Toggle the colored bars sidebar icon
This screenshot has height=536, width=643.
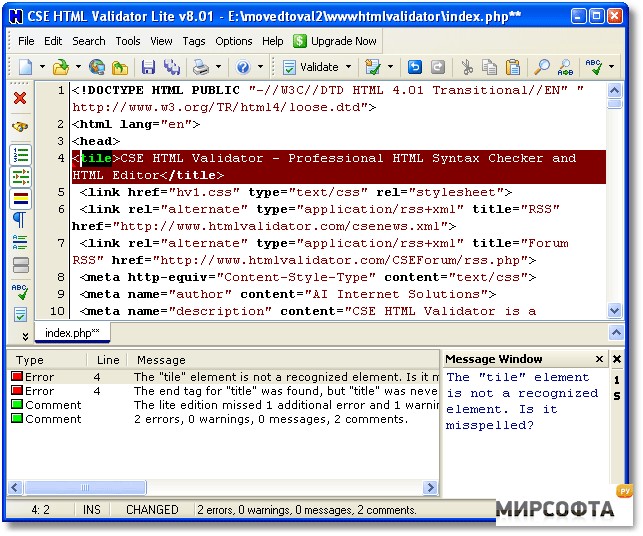21,199
